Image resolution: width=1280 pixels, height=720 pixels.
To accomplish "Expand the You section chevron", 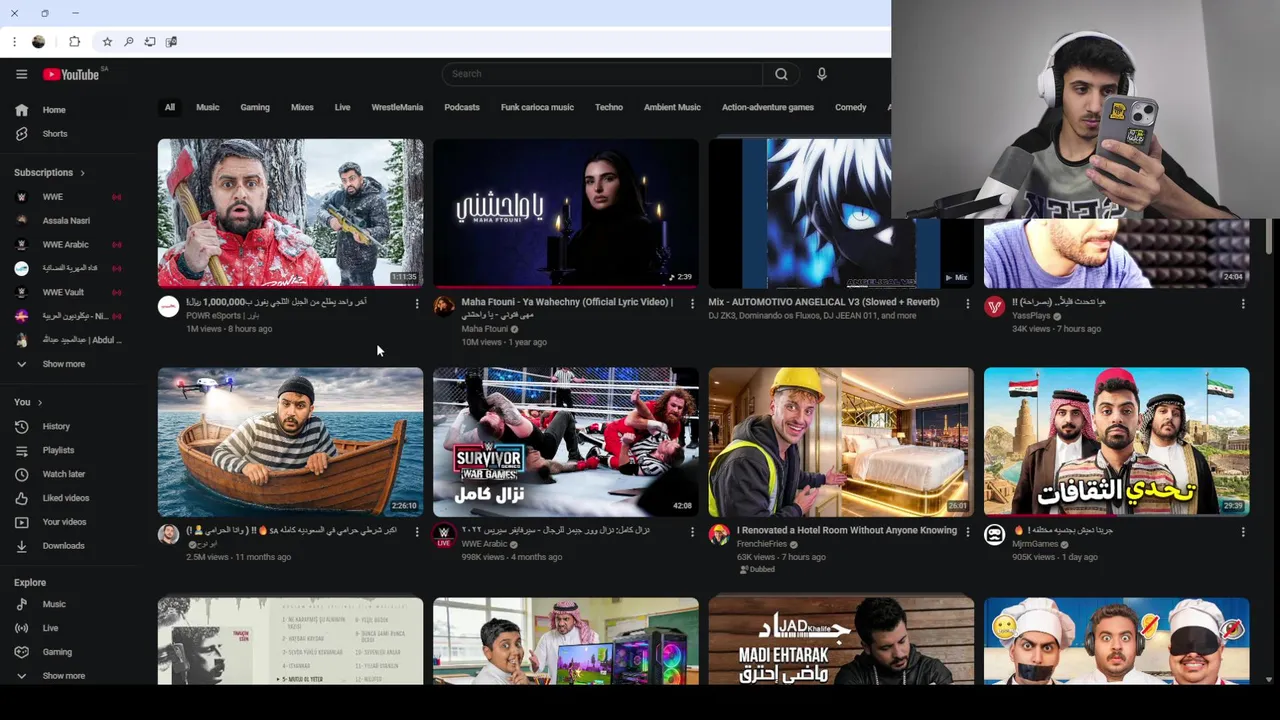I will [39, 403].
